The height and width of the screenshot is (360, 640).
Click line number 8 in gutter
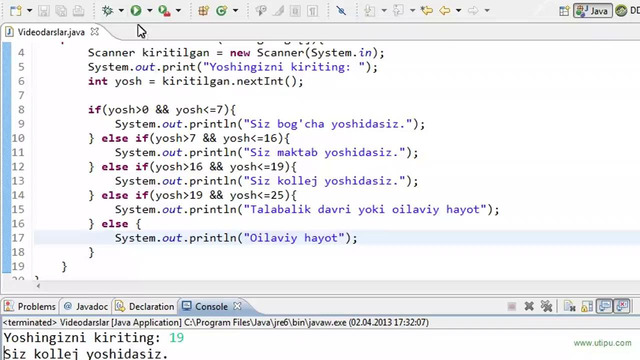[x=21, y=110]
